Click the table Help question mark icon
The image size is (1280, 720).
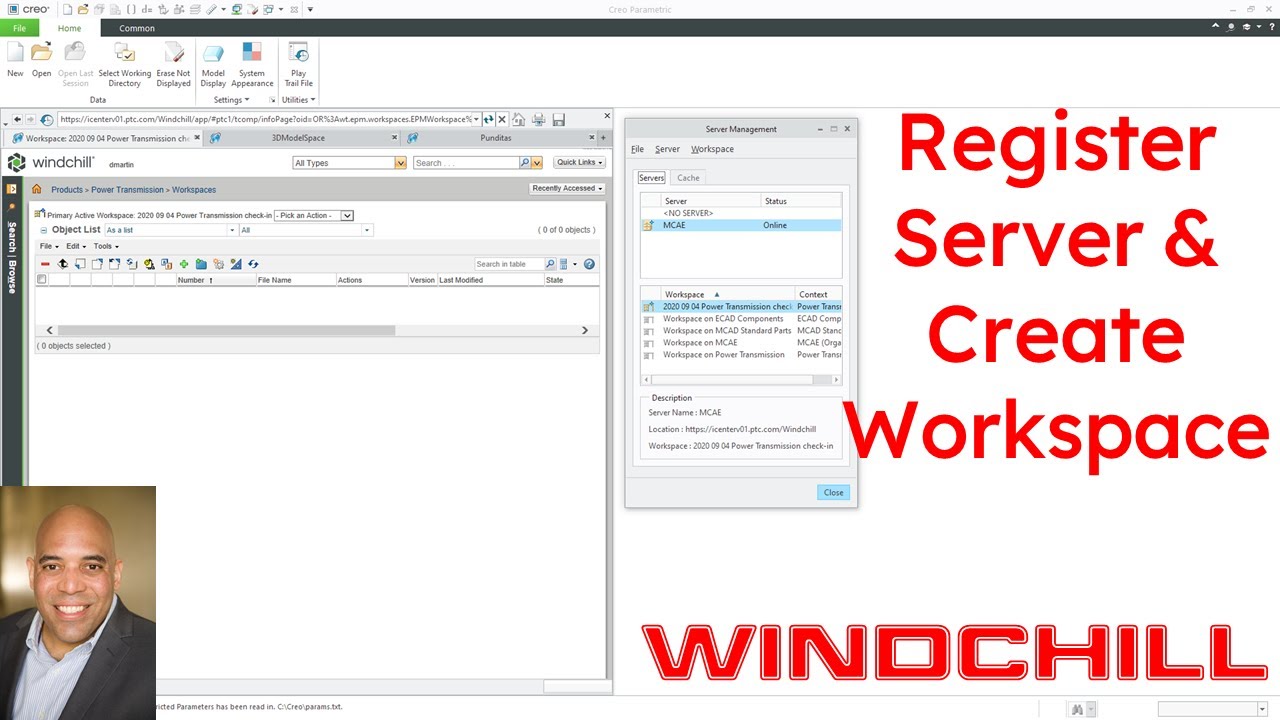tap(589, 264)
